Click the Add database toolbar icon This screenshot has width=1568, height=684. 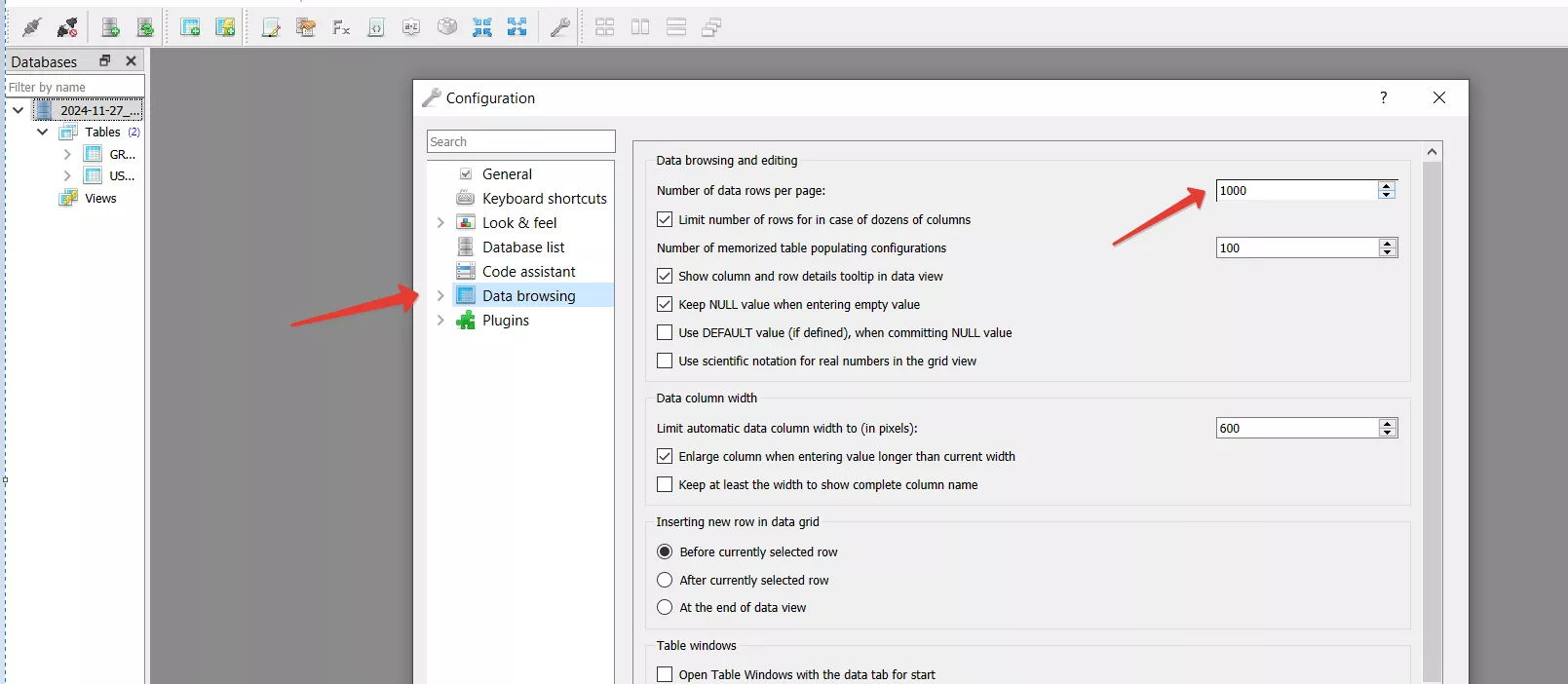(x=110, y=27)
